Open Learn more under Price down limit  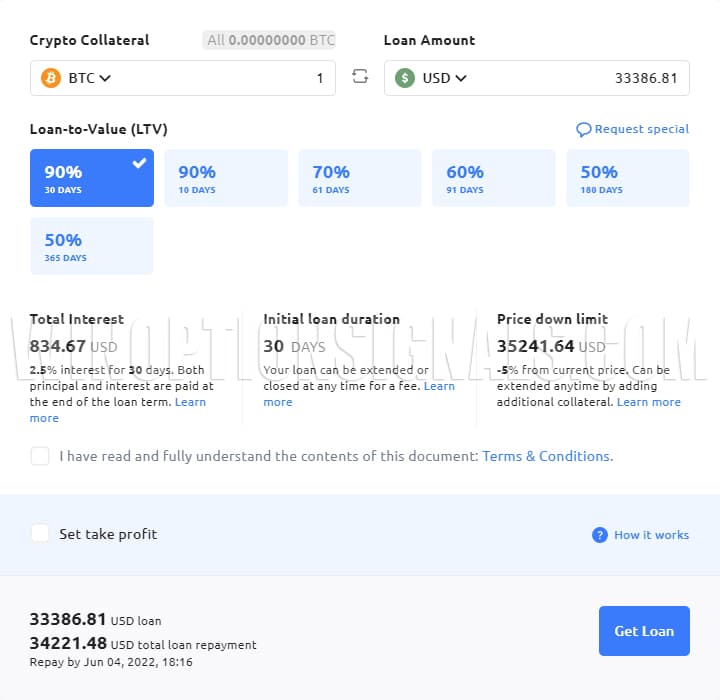pos(648,402)
